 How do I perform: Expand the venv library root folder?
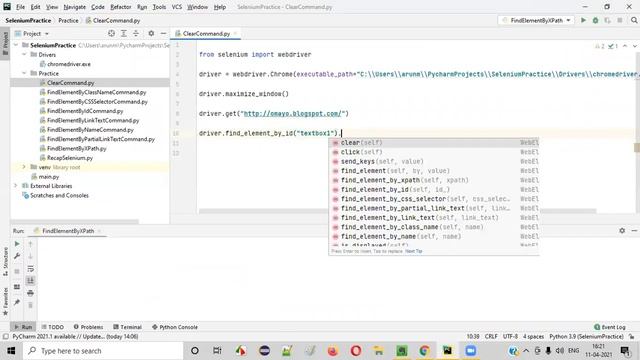pos(24,167)
